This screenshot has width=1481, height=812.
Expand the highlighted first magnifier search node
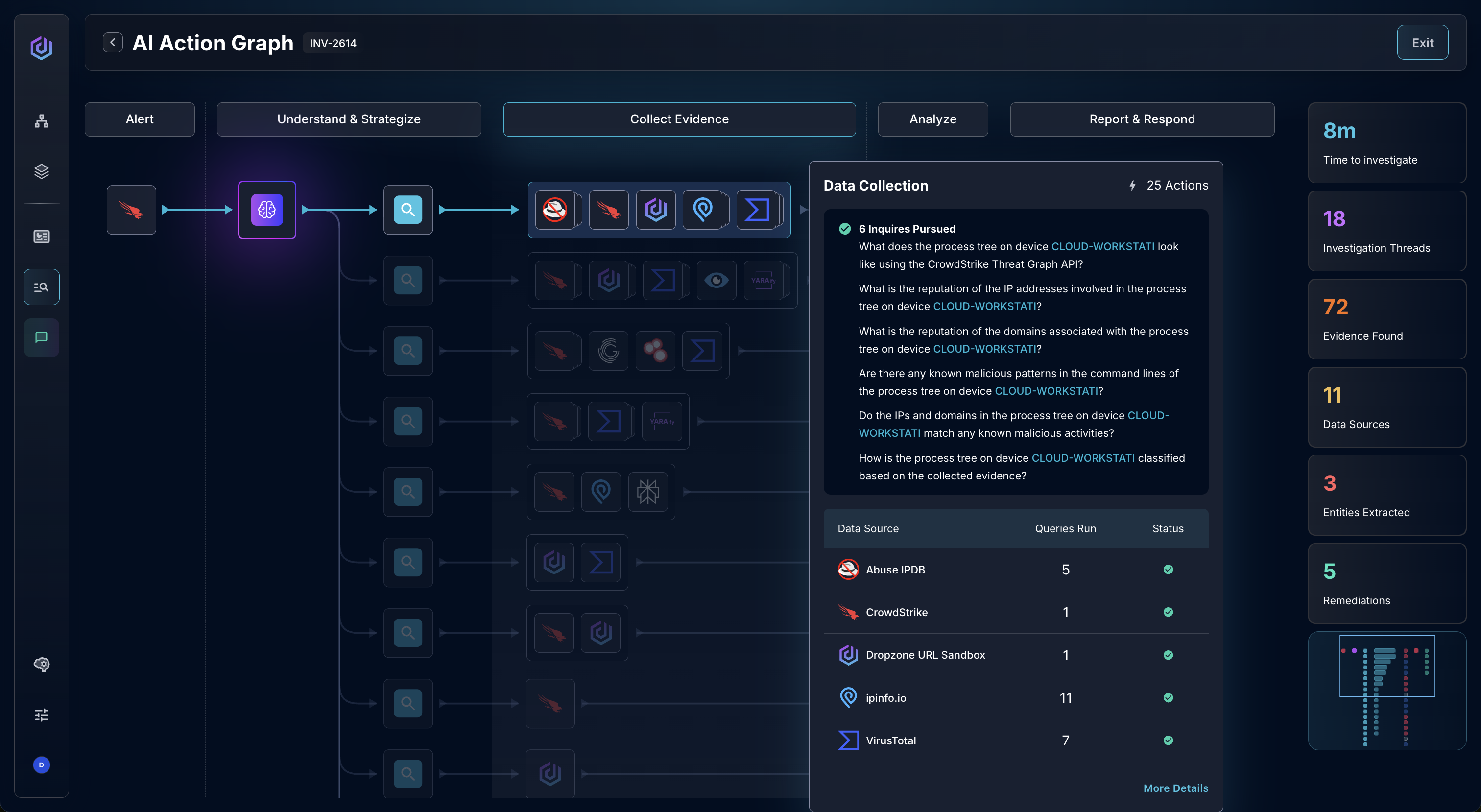pos(407,210)
